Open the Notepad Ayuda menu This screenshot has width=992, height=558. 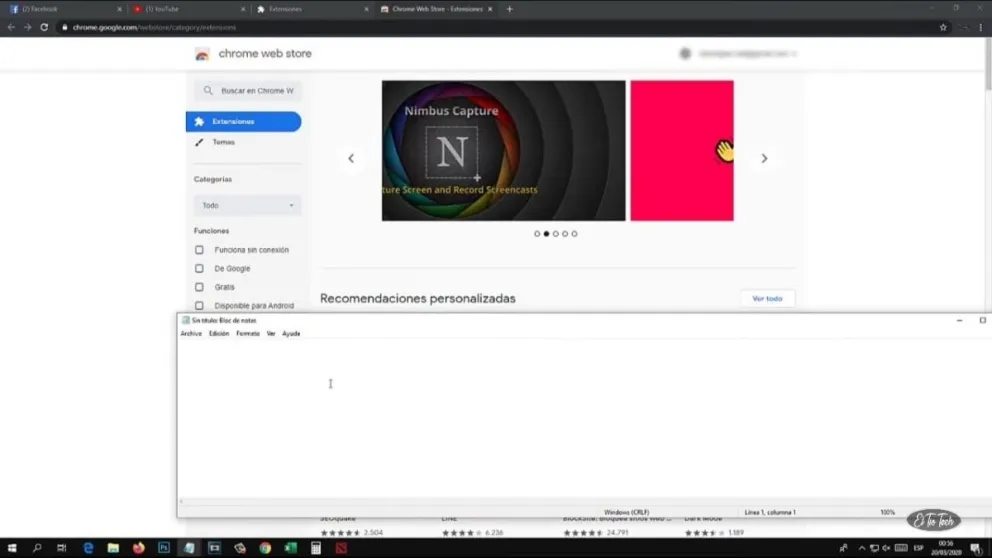[291, 333]
